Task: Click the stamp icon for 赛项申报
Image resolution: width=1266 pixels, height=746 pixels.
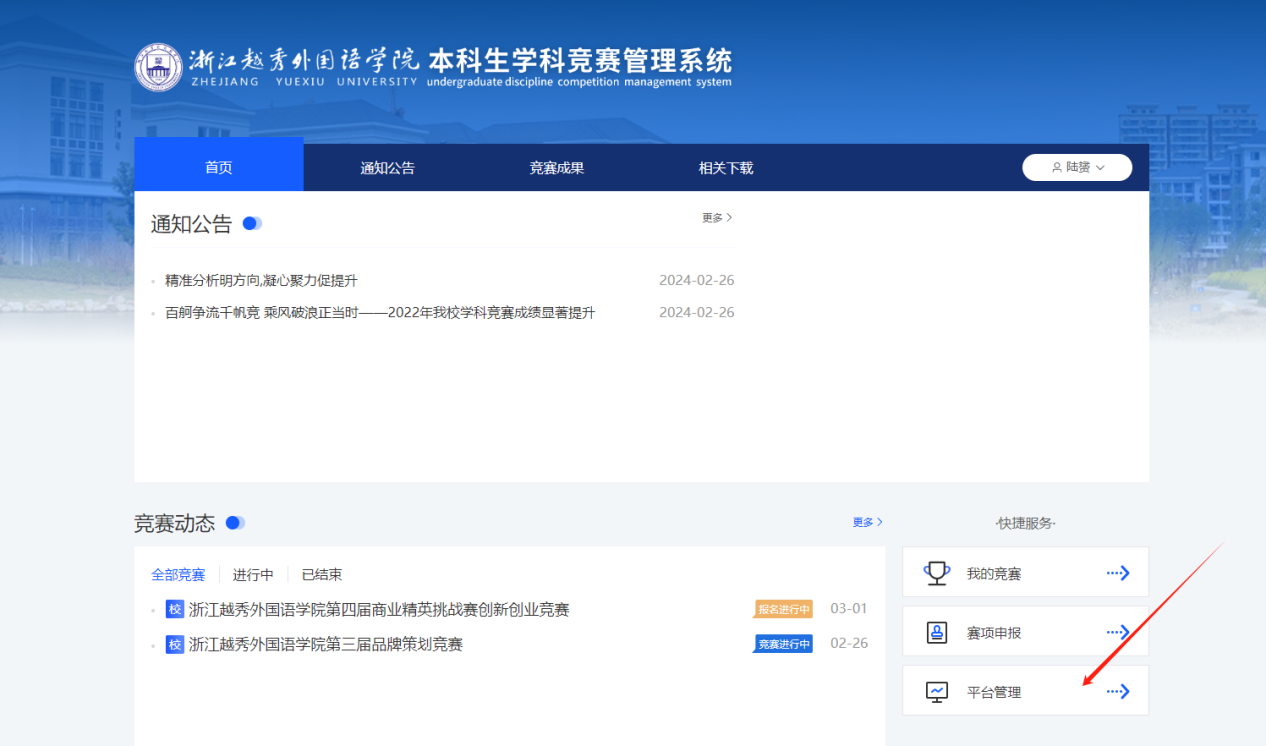Action: pyautogui.click(x=937, y=632)
